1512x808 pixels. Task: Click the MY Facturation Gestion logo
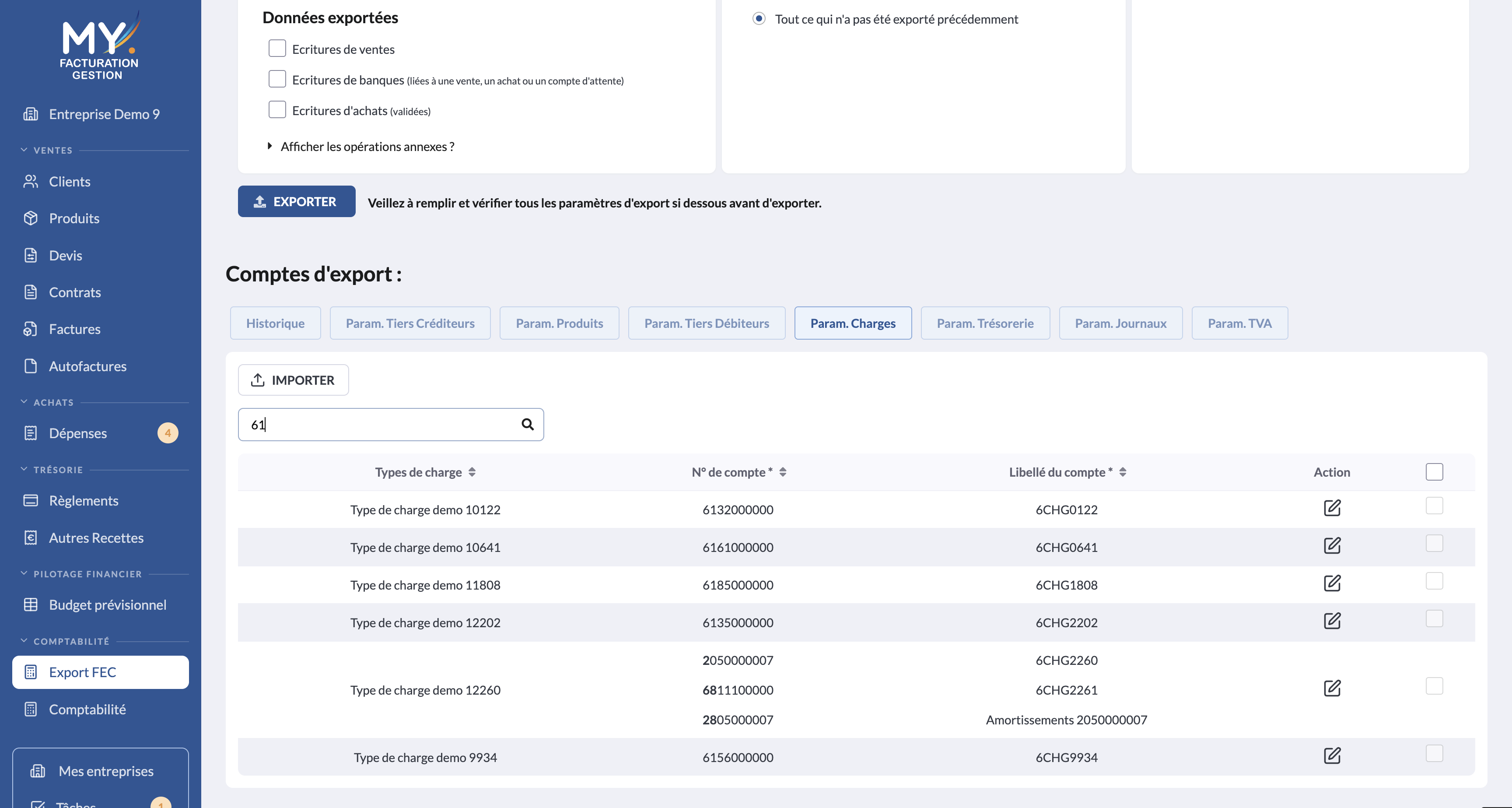pyautogui.click(x=100, y=45)
